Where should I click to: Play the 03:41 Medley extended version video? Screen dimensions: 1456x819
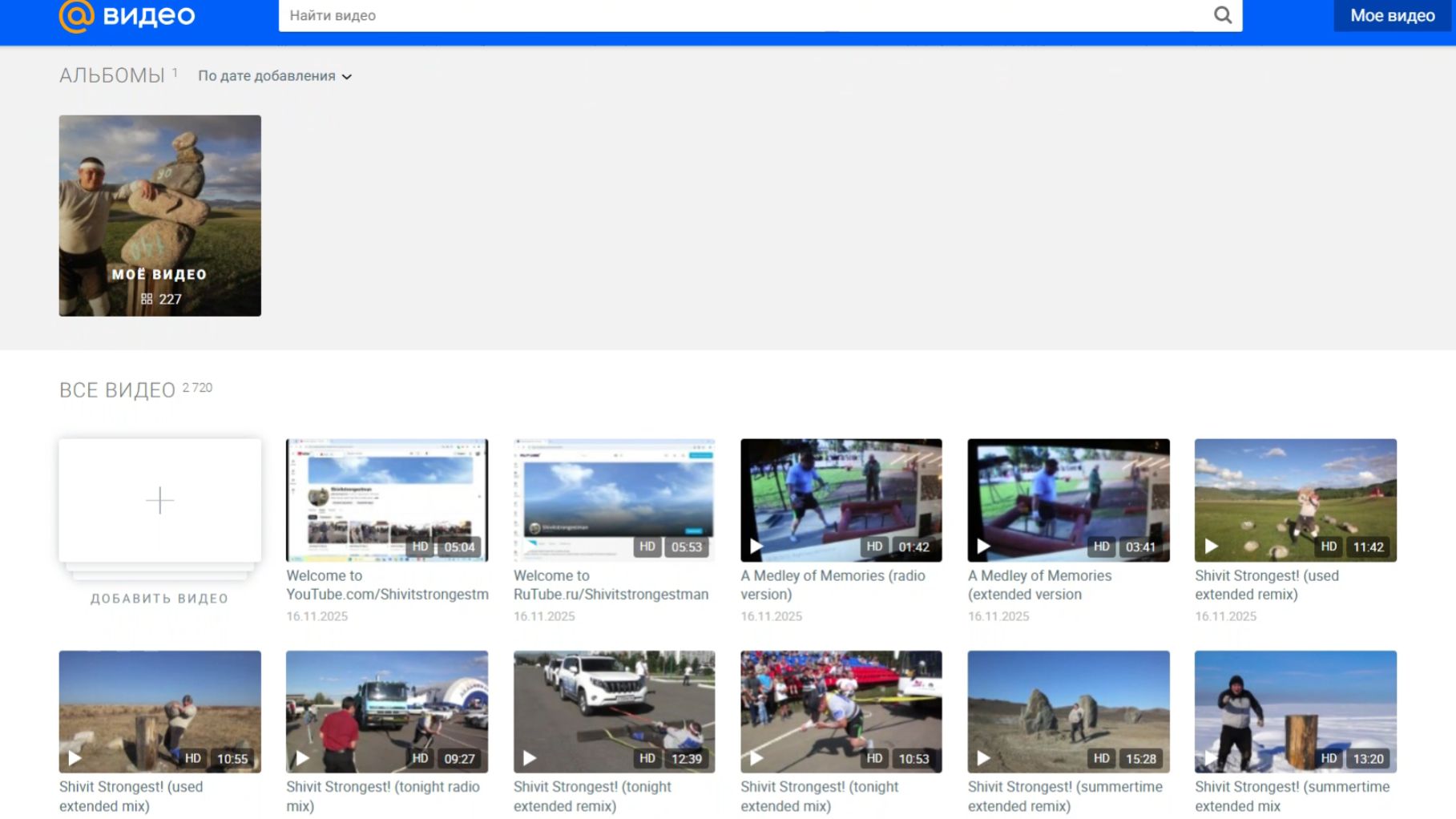click(x=983, y=547)
